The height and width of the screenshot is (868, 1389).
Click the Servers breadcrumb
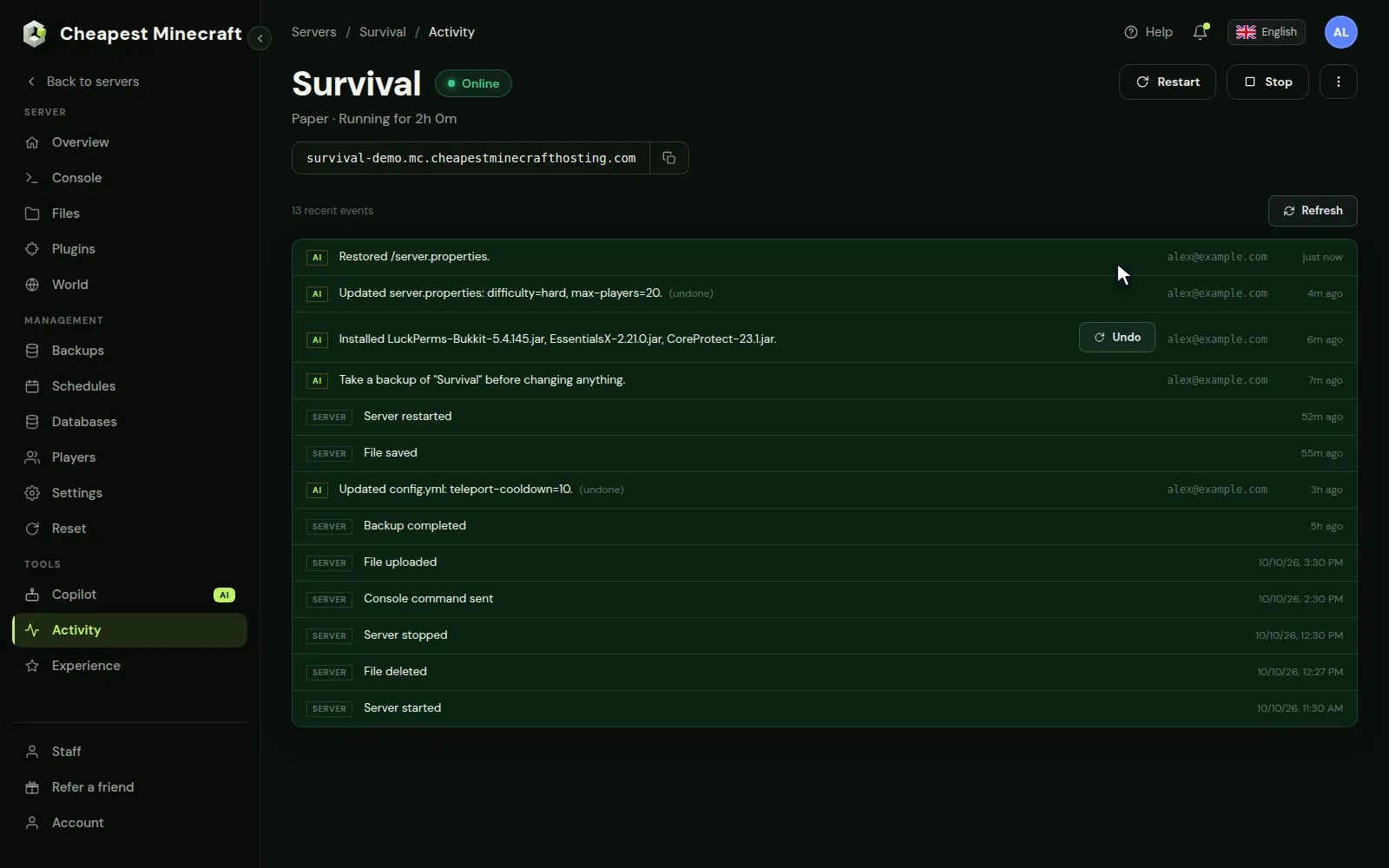click(x=314, y=32)
